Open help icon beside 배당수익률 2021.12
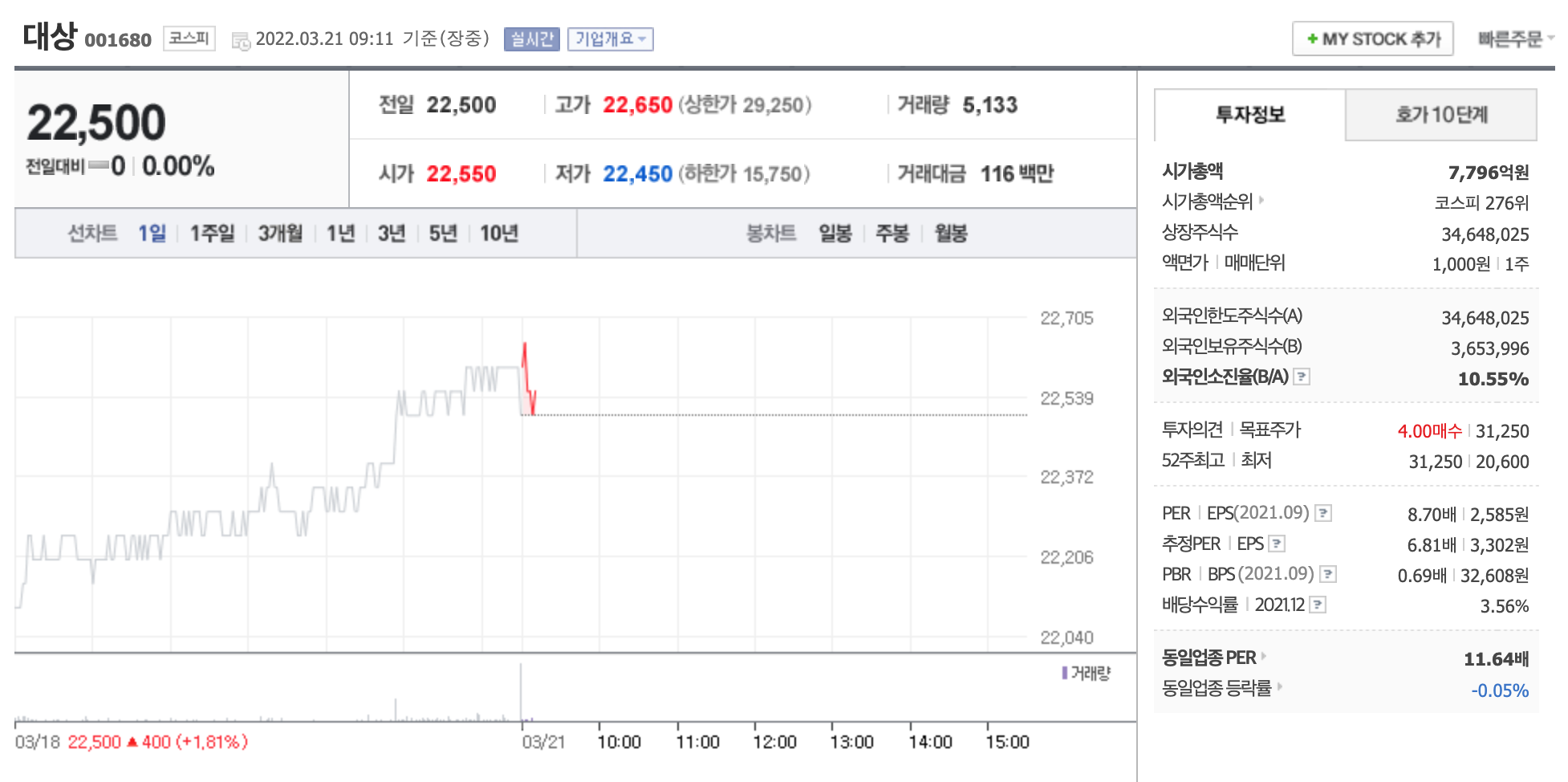 click(1318, 605)
